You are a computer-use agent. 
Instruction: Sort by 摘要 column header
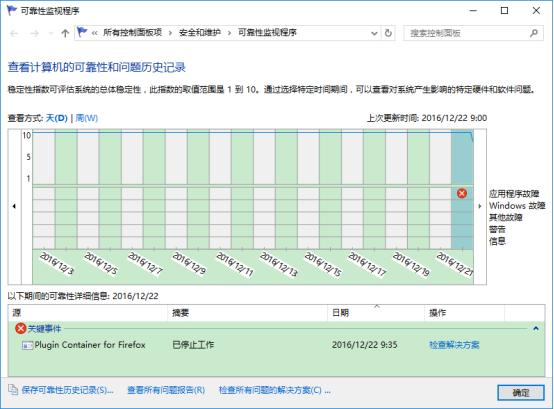point(248,313)
